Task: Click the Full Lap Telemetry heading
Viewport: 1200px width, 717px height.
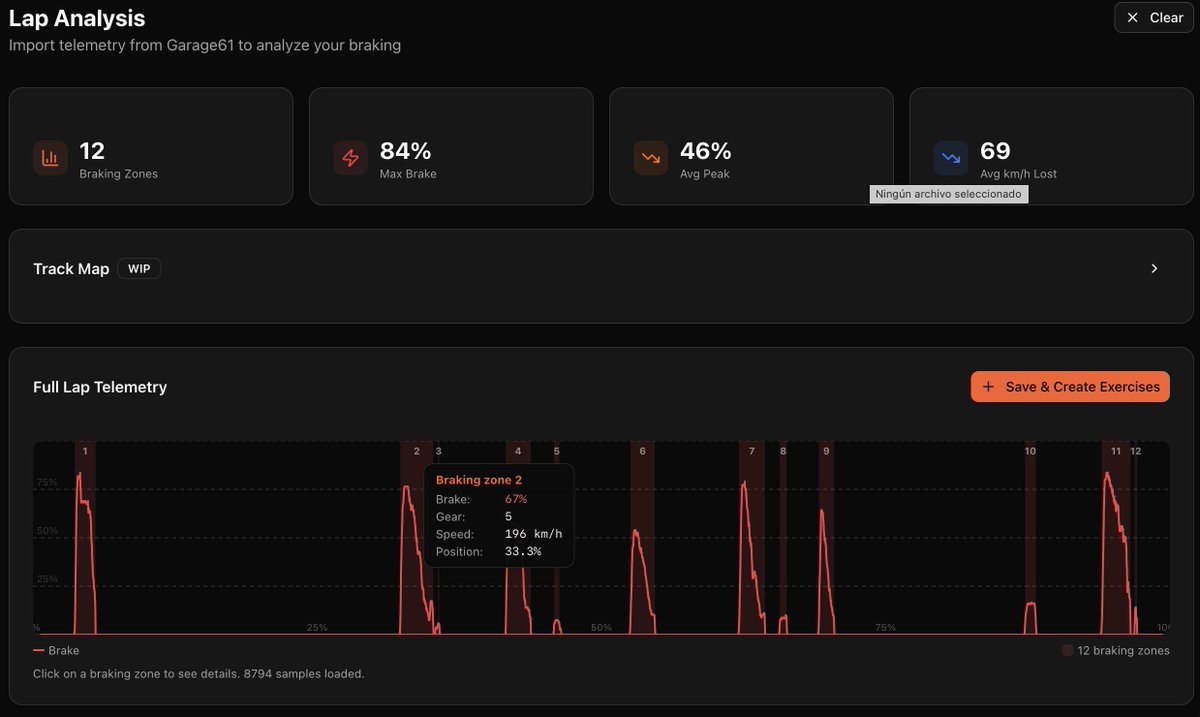Action: tap(100, 387)
